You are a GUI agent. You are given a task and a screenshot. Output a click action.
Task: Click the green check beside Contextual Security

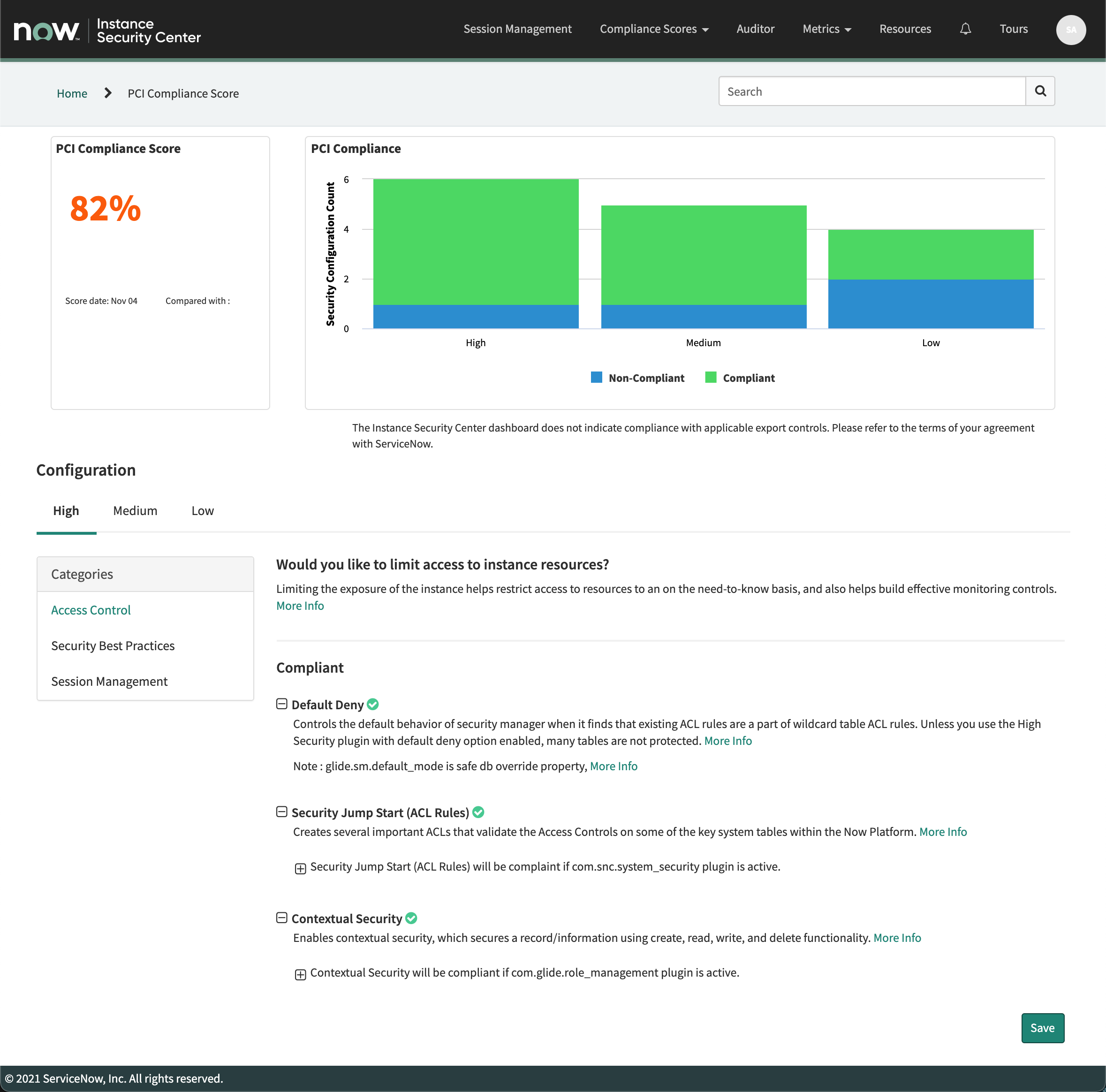tap(411, 918)
